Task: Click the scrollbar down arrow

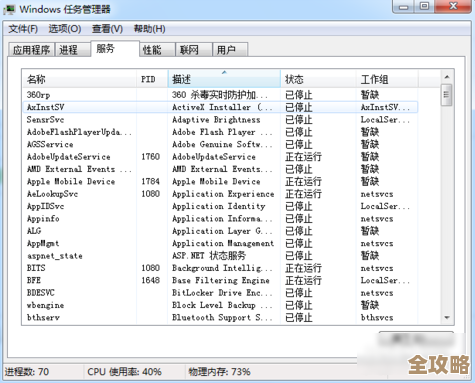Action: pos(447,317)
